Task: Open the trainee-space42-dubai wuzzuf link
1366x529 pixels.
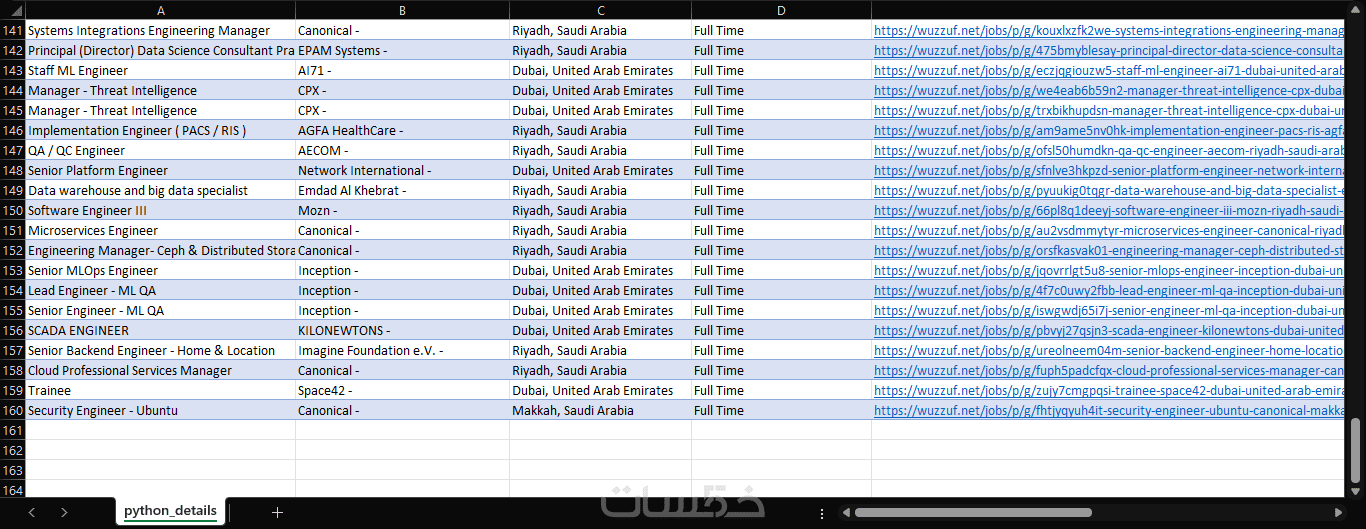Action: click(1109, 390)
